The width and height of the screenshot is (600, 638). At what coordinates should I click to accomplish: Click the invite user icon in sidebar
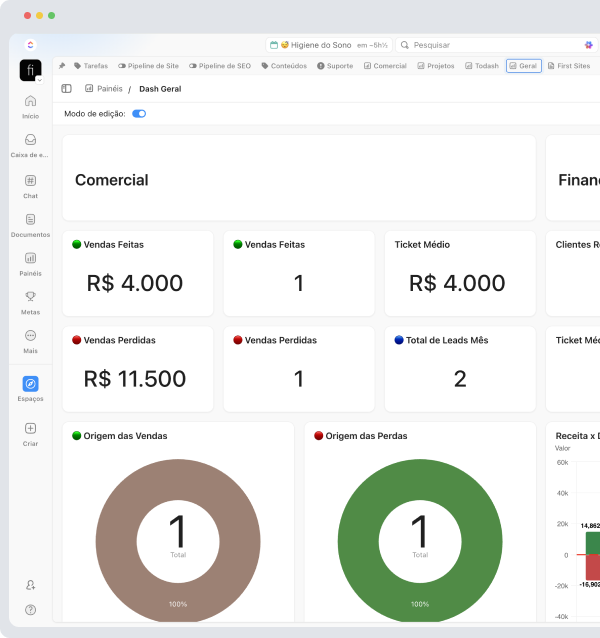coord(30,585)
